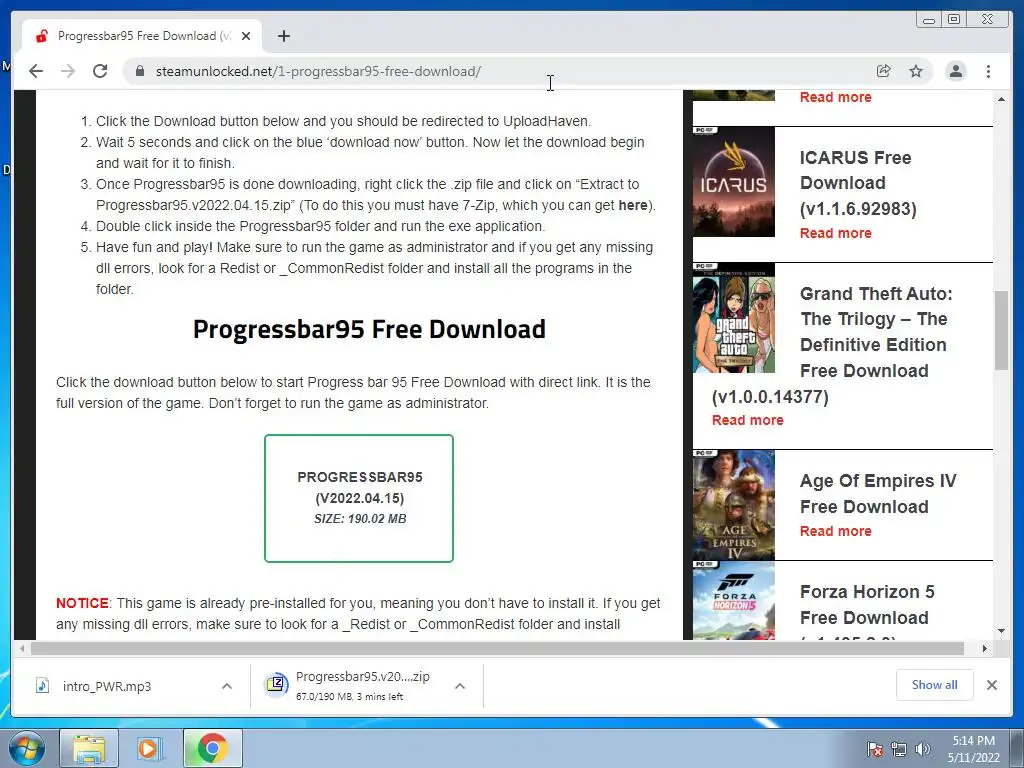Click Read more under Grand Theft Auto
This screenshot has height=768, width=1024.
pos(748,420)
